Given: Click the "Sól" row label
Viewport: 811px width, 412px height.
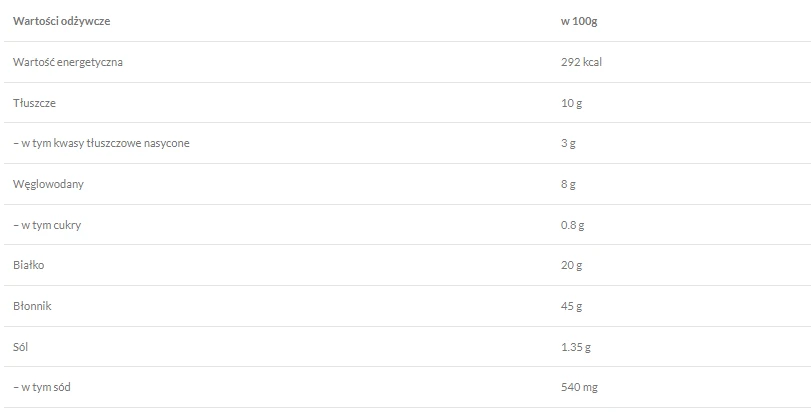Looking at the screenshot, I should pos(21,347).
